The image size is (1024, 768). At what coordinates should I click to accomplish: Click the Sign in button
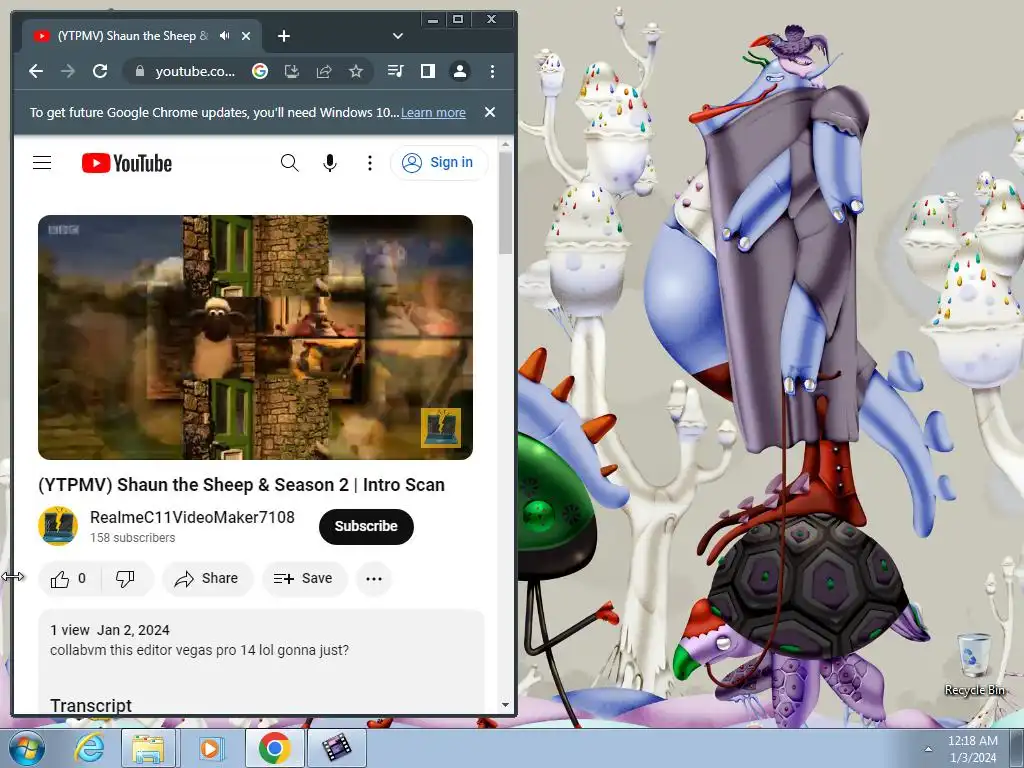click(x=439, y=163)
